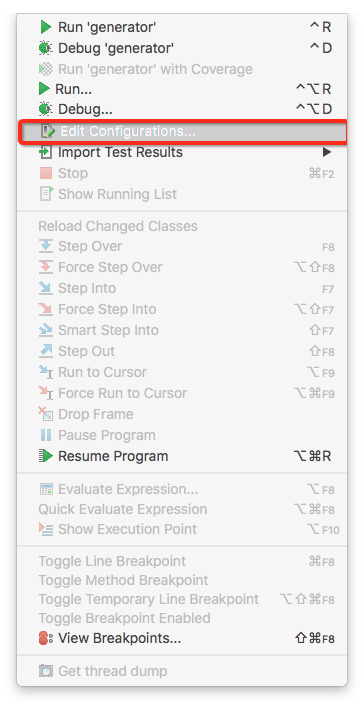
Task: Click the Resume Program green icon
Action: pos(46,456)
